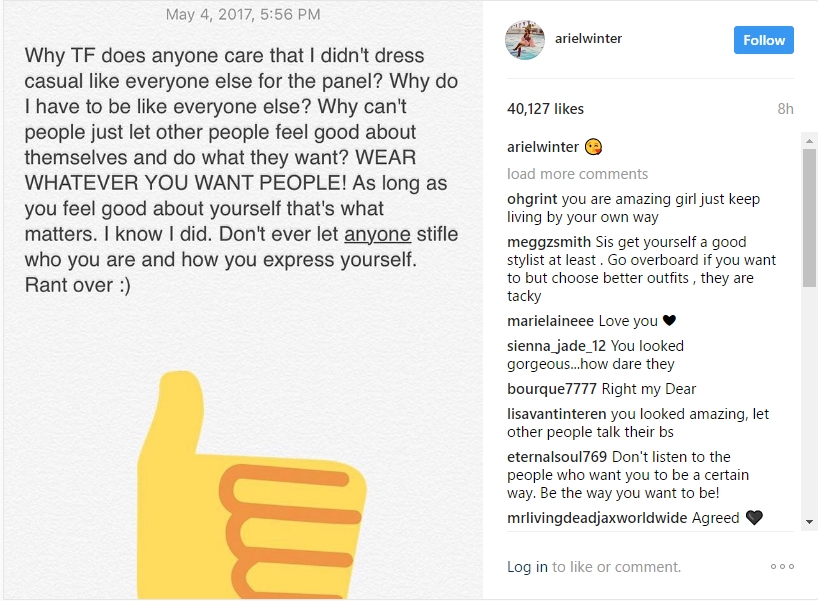Click the 'Log in' link
Screen dimensions: 818x601
(x=527, y=567)
